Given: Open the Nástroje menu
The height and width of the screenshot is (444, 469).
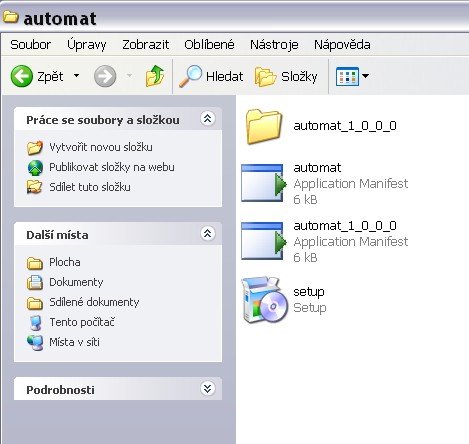Looking at the screenshot, I should pos(274,45).
